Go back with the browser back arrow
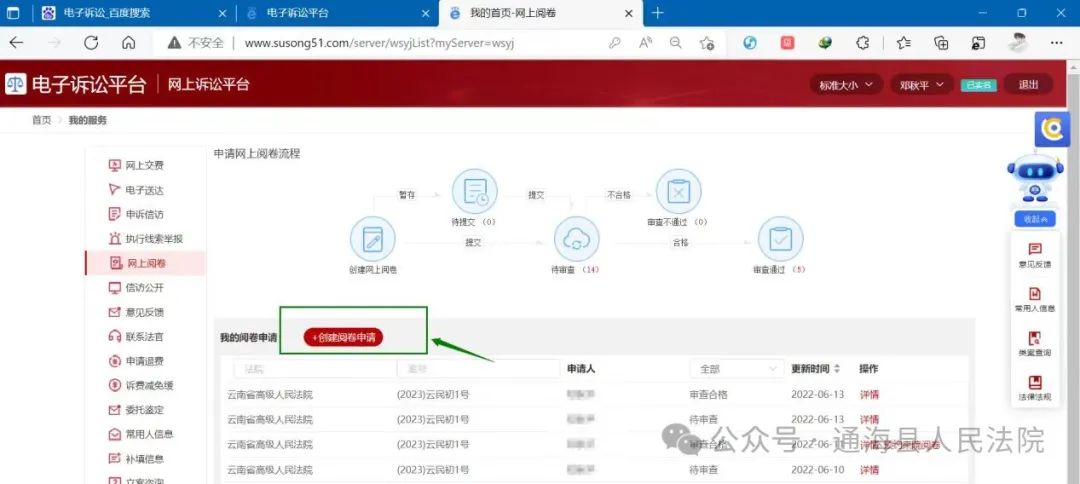Screen dimensions: 1080x484 click(x=16, y=43)
